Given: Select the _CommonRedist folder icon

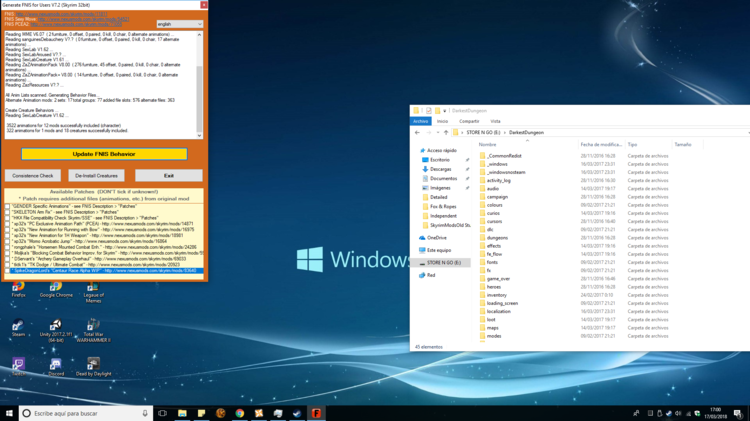Looking at the screenshot, I should 483,156.
